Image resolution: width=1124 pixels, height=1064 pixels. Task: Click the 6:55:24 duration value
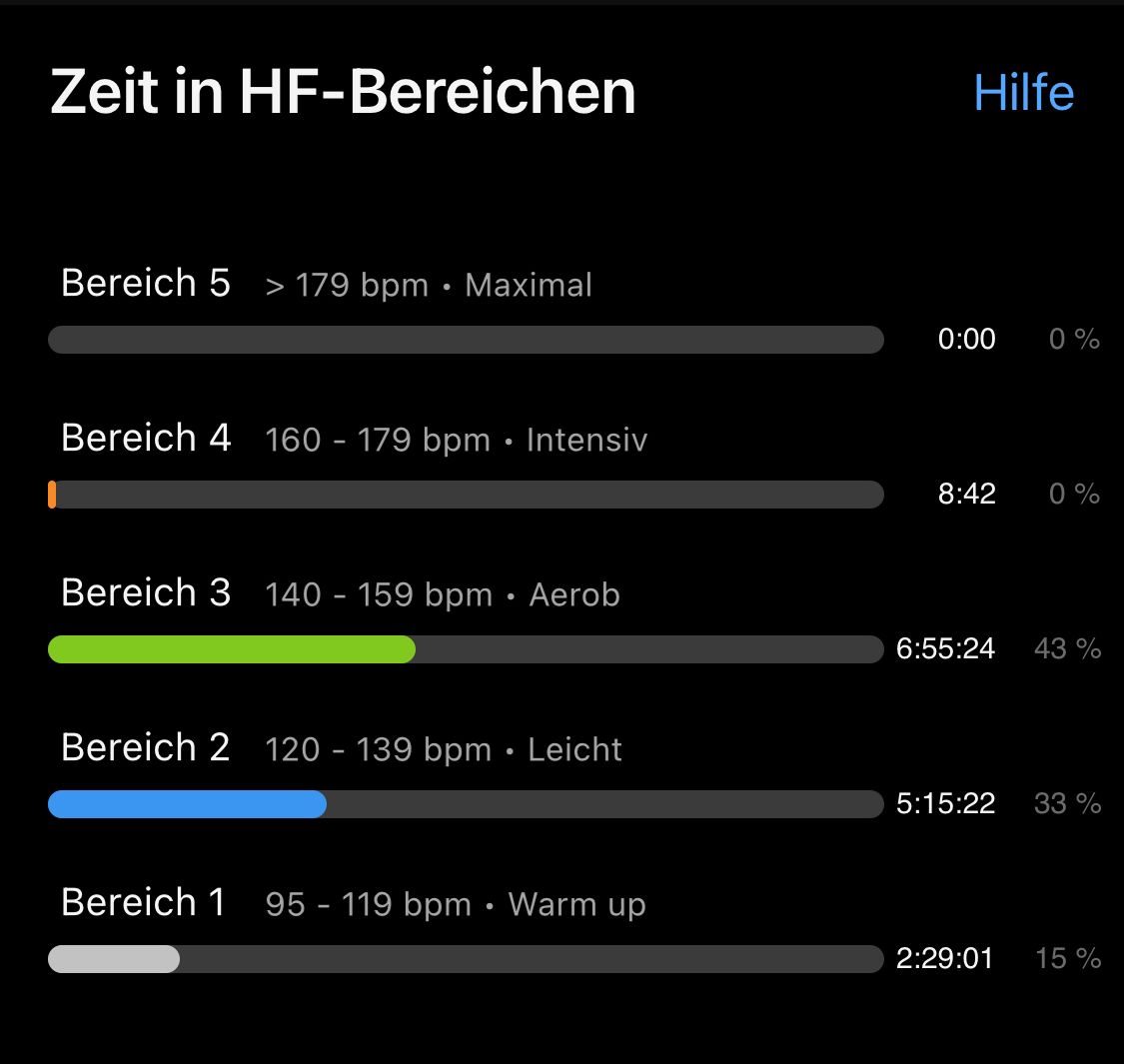click(x=945, y=648)
